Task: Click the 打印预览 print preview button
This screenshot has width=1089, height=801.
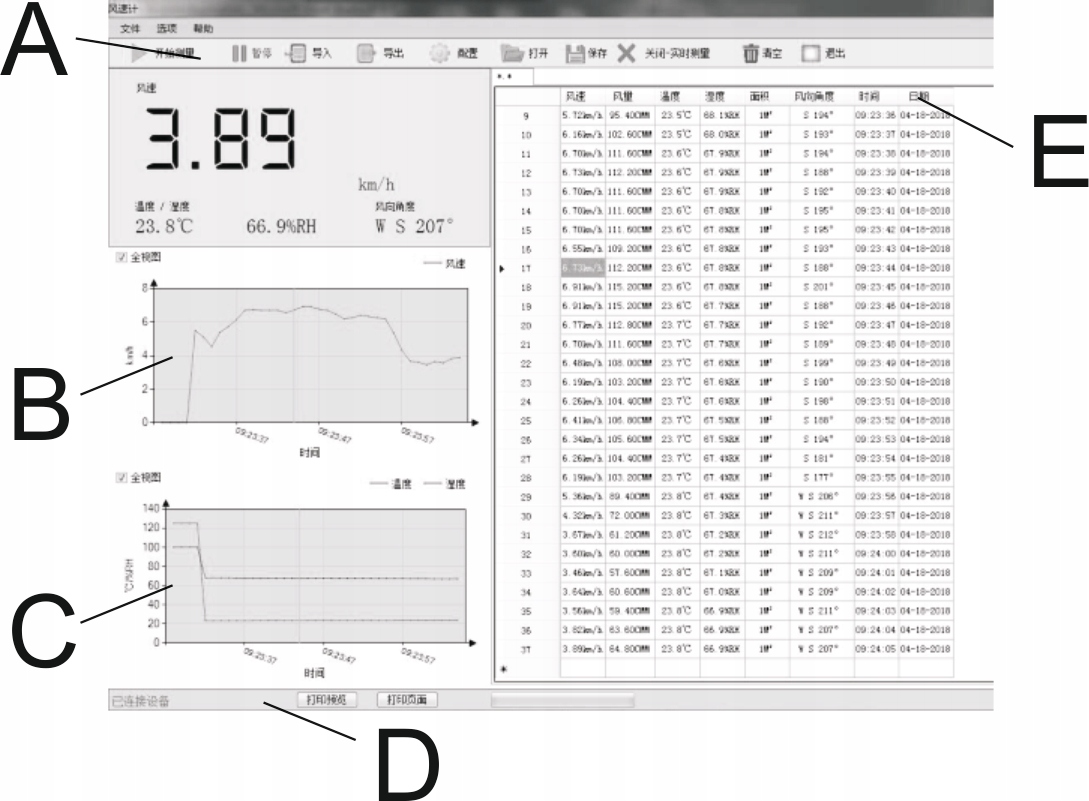Action: pos(326,700)
